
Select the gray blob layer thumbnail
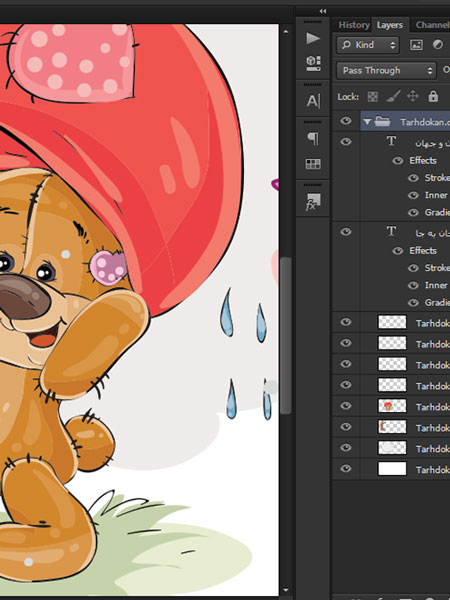(x=392, y=447)
